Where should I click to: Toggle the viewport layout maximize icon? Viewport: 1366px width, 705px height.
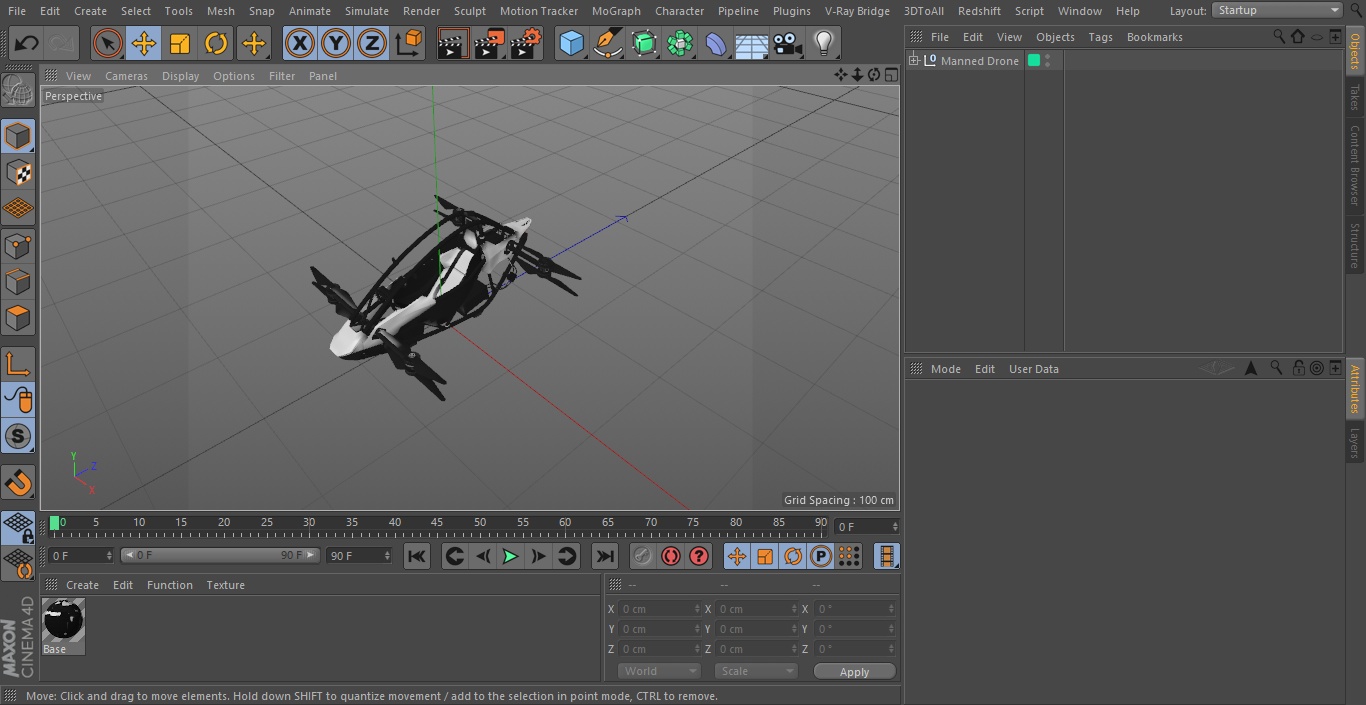pos(891,75)
